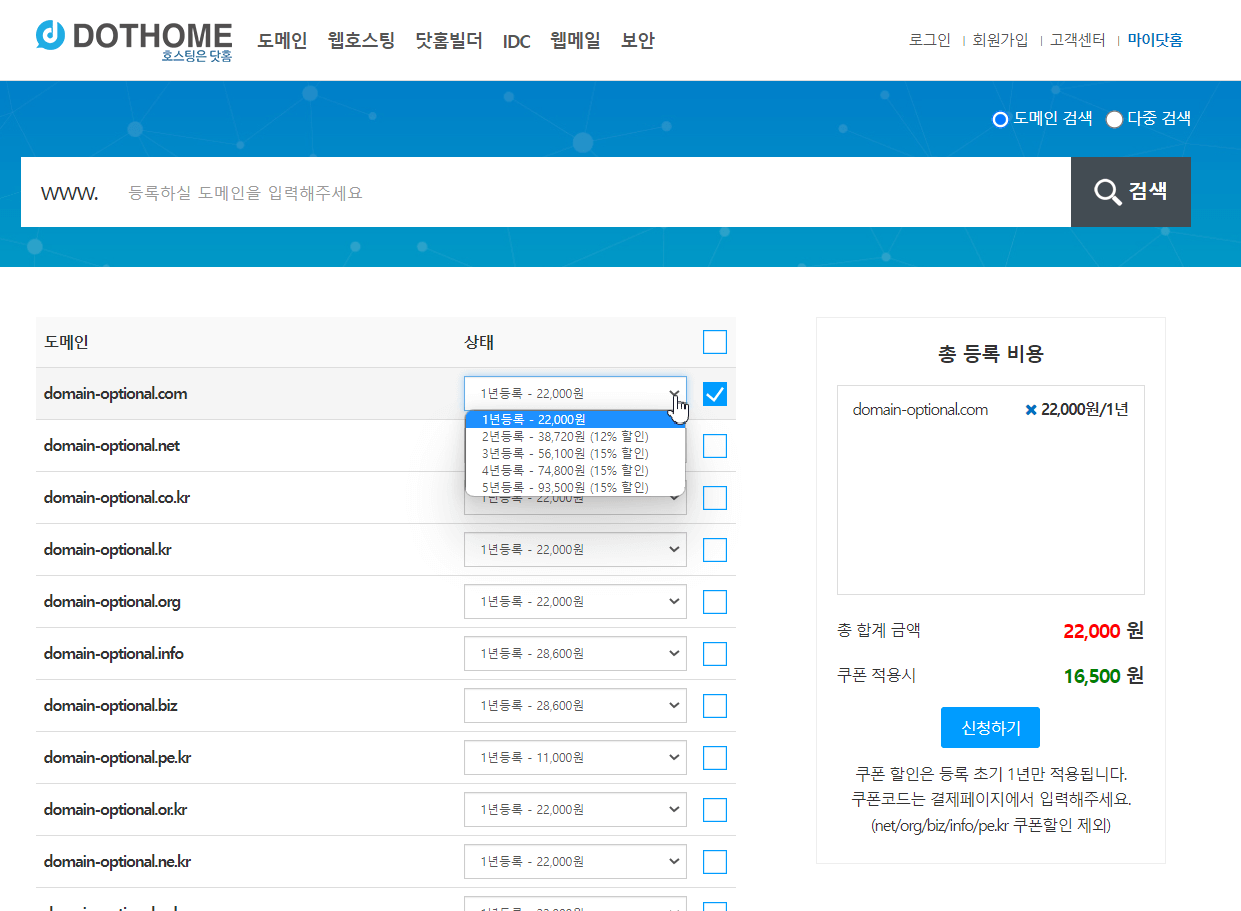Click the 도메인 menu item
Image resolution: width=1241 pixels, height=911 pixels.
(x=282, y=41)
